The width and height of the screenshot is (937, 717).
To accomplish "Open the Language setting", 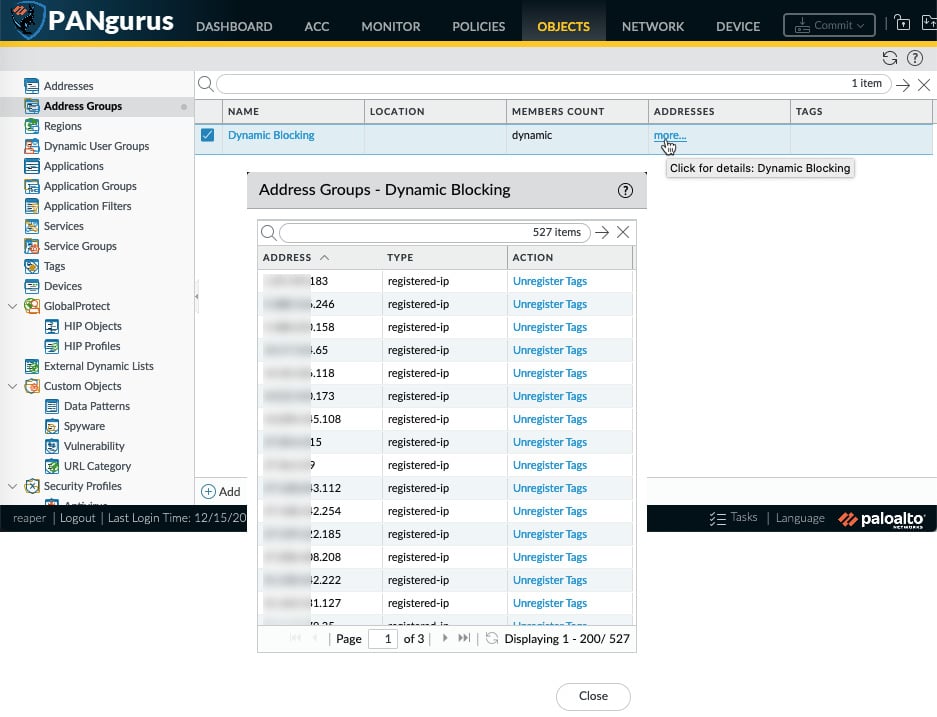I will click(800, 518).
